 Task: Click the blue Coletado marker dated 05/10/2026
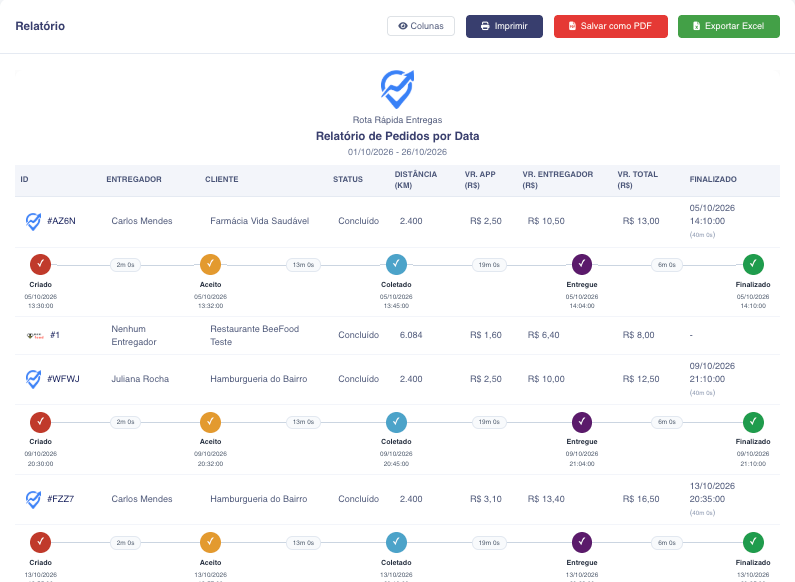pyautogui.click(x=396, y=264)
